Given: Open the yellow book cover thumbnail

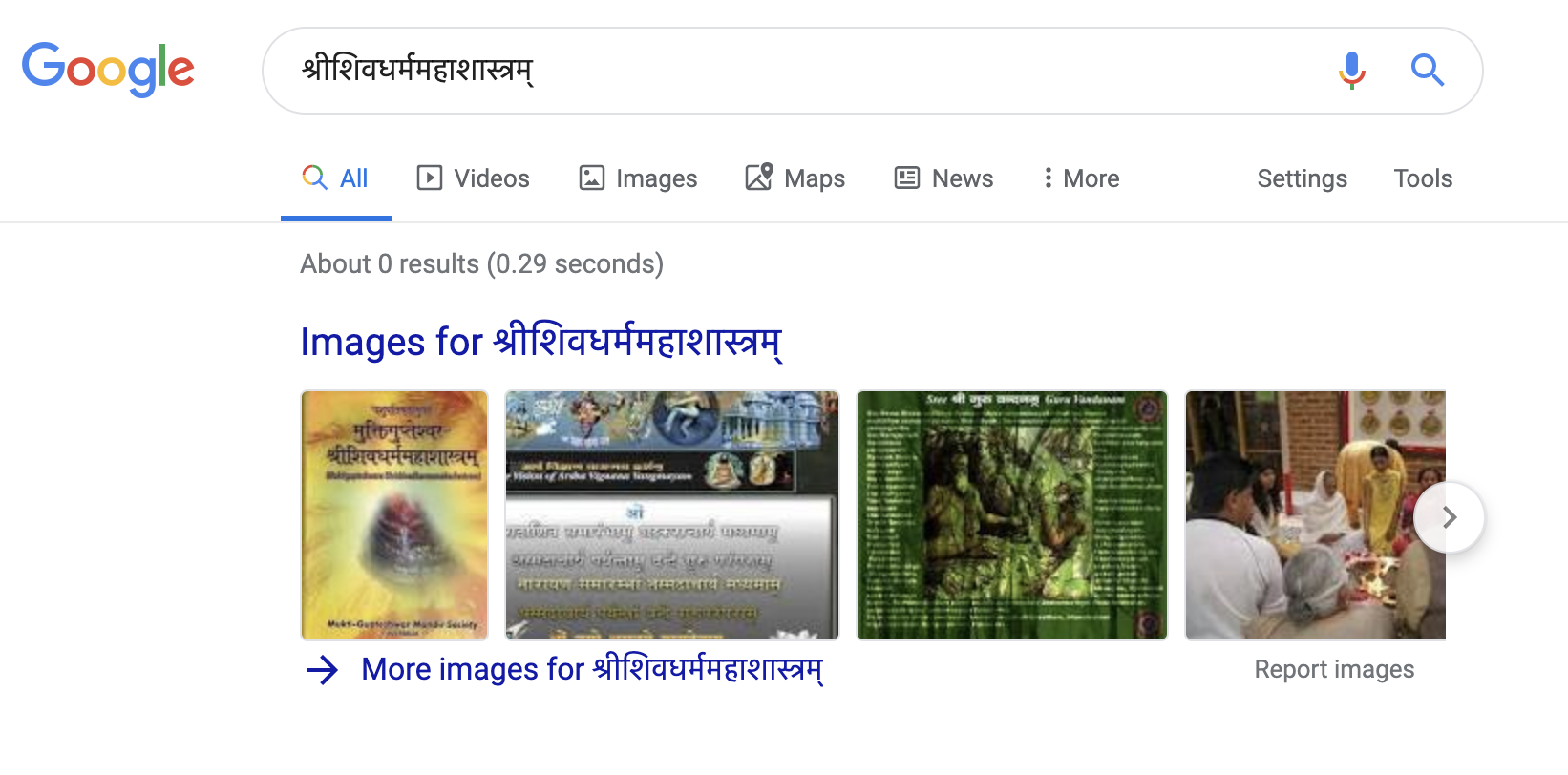Looking at the screenshot, I should (x=394, y=515).
